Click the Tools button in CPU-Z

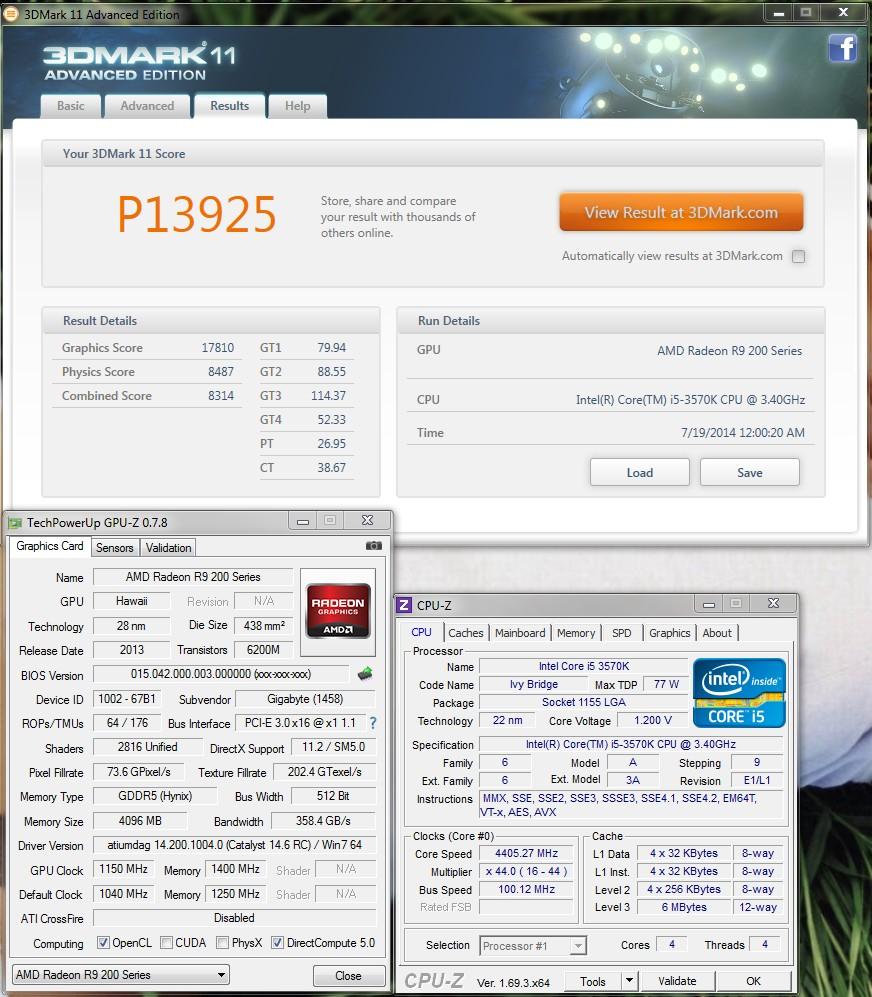593,981
